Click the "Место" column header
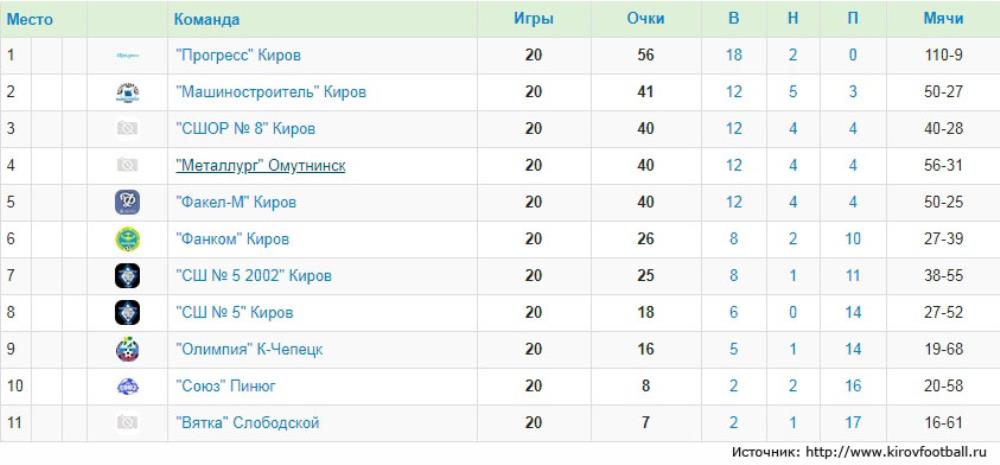1000x465 pixels. click(30, 19)
